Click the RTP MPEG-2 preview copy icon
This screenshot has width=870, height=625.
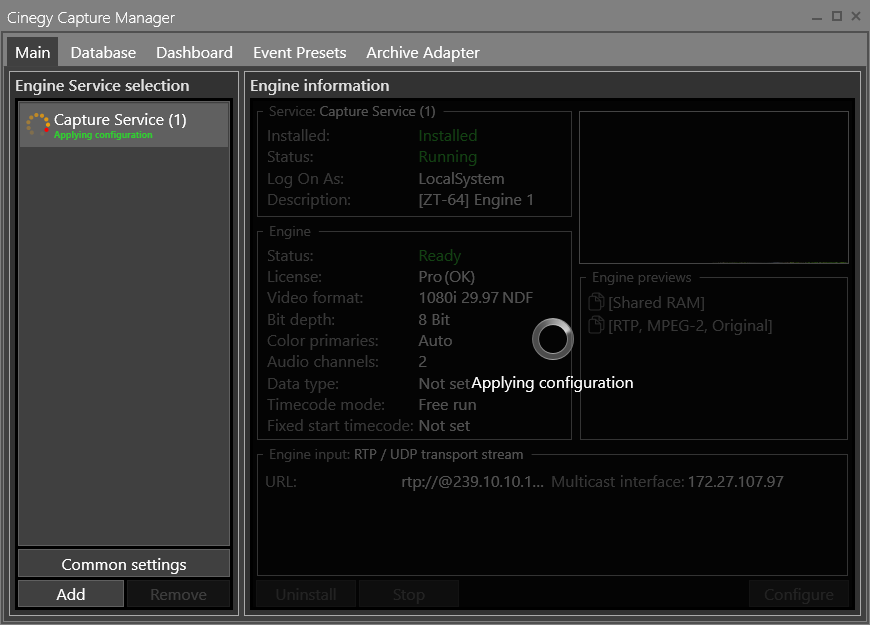click(596, 325)
